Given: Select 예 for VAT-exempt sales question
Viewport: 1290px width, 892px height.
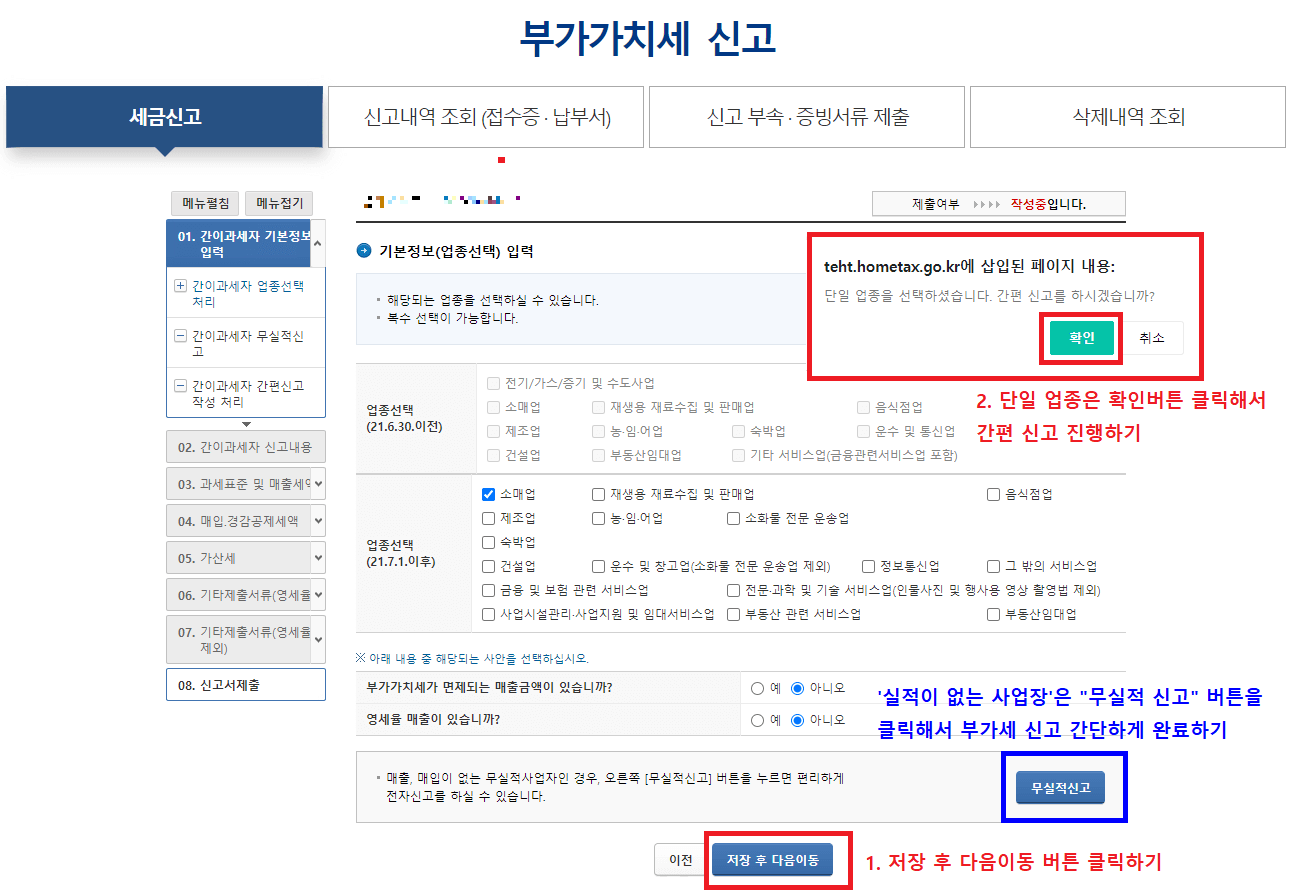Looking at the screenshot, I should point(757,686).
